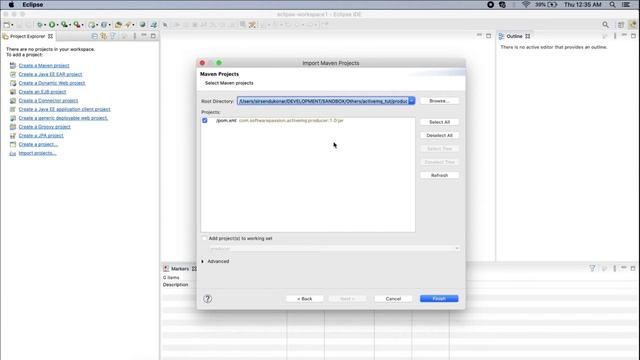Click the help question mark icon in dialog
Viewport: 640px width, 360px height.
[207, 299]
